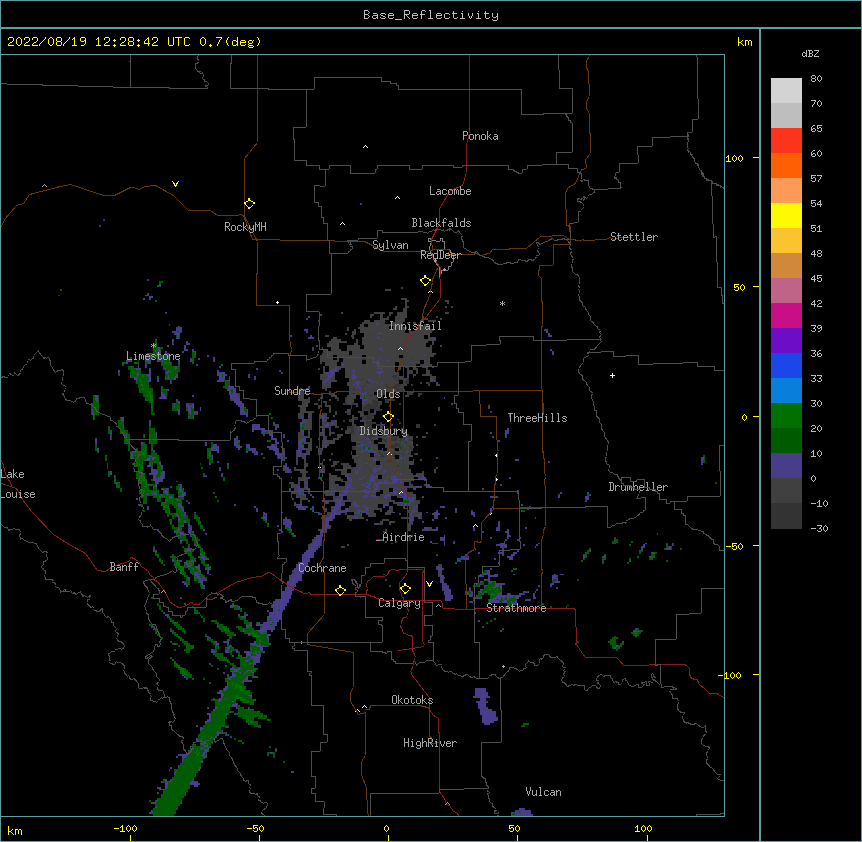Click the white asterisk marker east of Innisfail
Screen dimensions: 862x842
point(502,303)
